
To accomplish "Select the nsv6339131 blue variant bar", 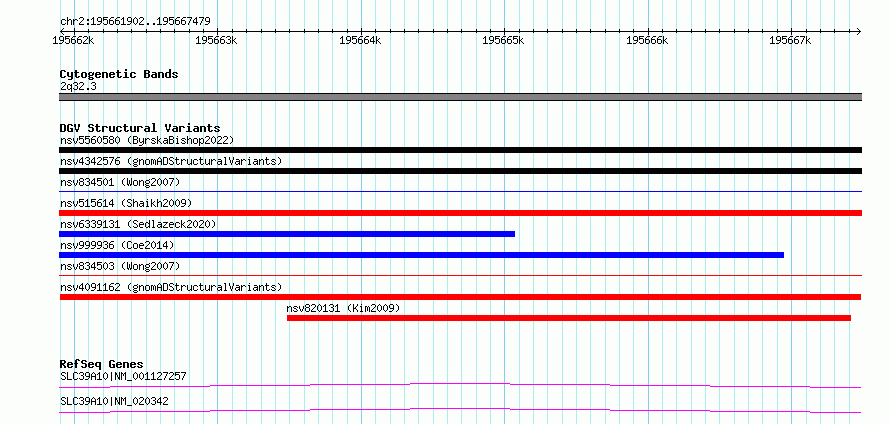I will (x=287, y=234).
